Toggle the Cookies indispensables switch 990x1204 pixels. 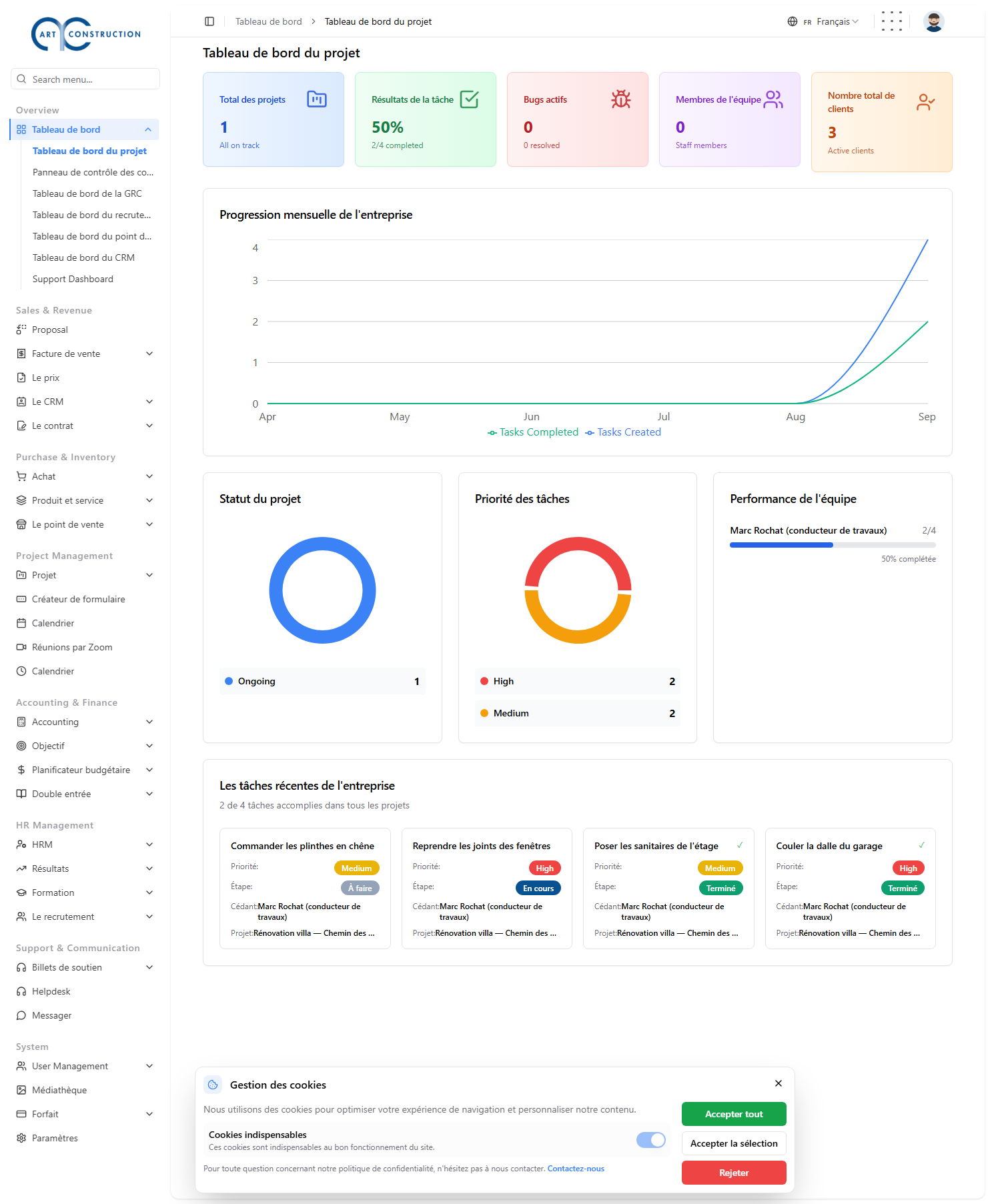pyautogui.click(x=651, y=1140)
